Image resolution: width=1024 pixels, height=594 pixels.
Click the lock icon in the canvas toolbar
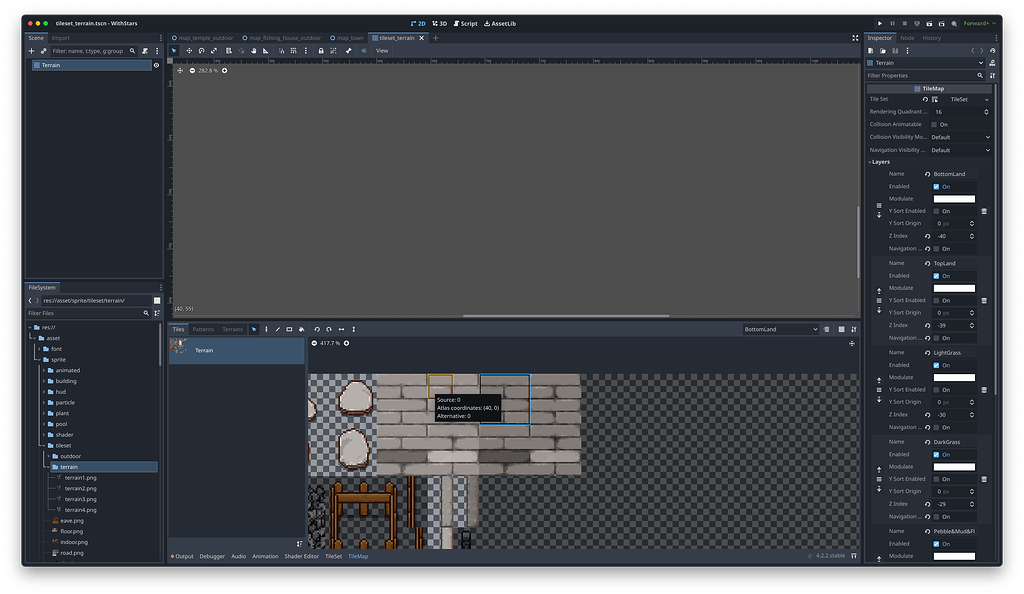pos(320,51)
